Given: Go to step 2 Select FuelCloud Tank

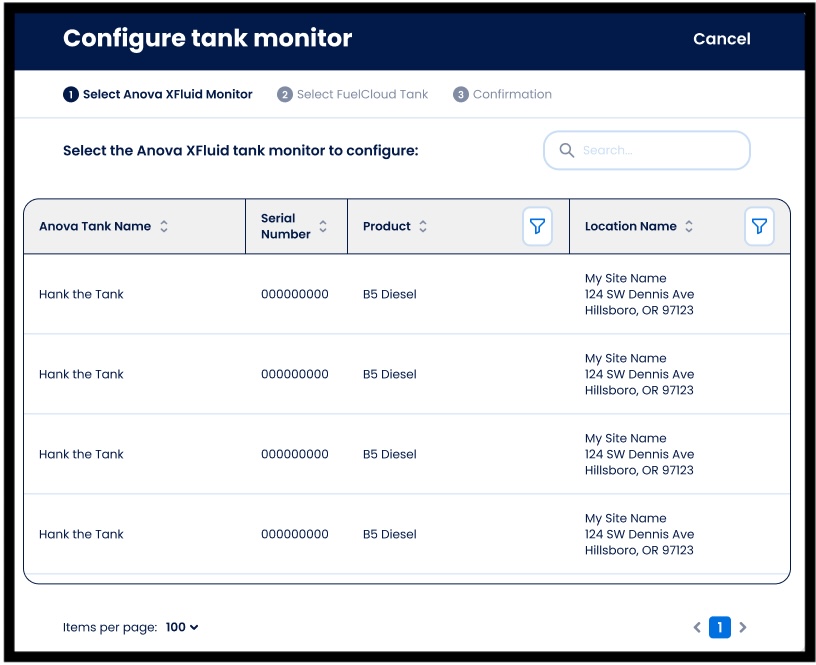Looking at the screenshot, I should (352, 94).
